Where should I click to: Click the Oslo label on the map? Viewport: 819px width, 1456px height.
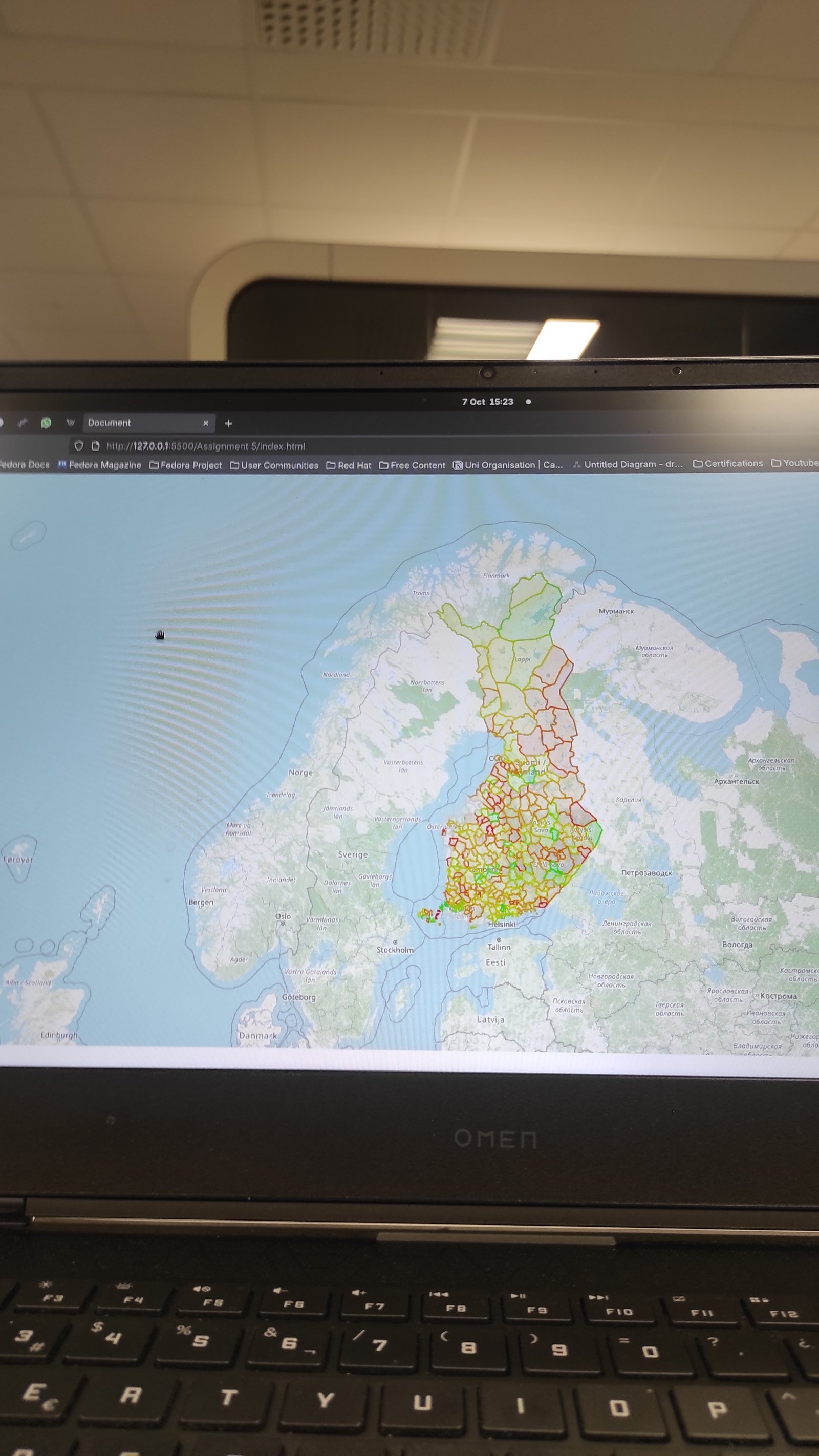pyautogui.click(x=283, y=916)
